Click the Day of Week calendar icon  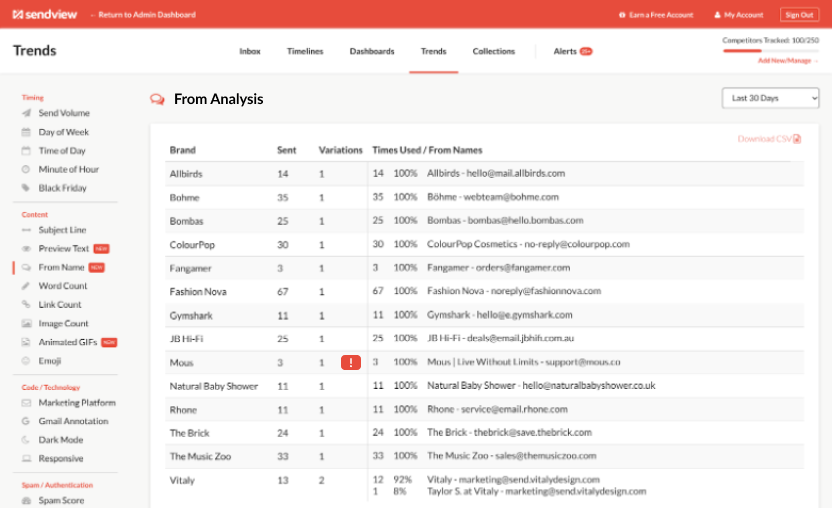(x=26, y=132)
